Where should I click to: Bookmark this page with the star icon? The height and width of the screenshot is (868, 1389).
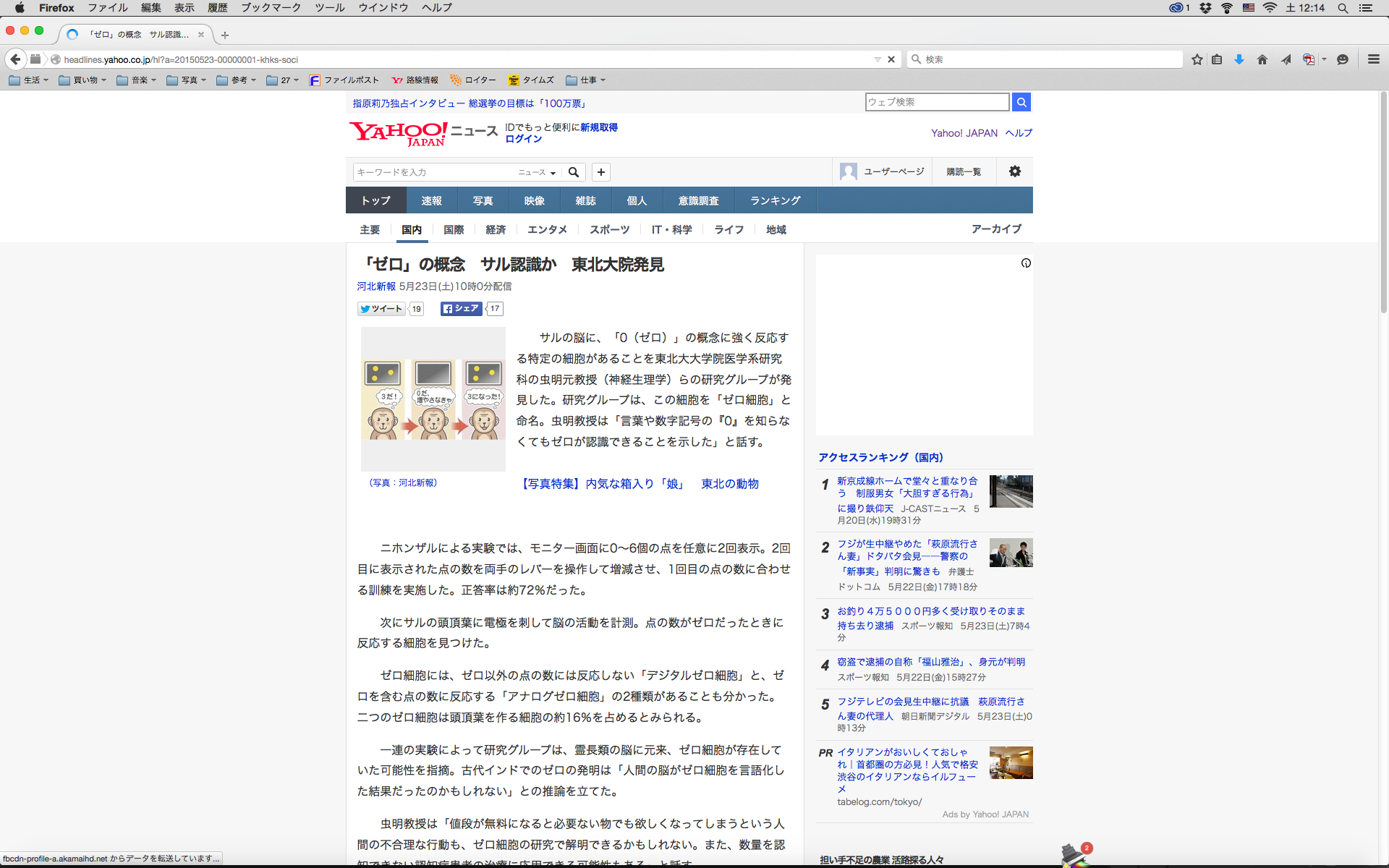point(1197,59)
